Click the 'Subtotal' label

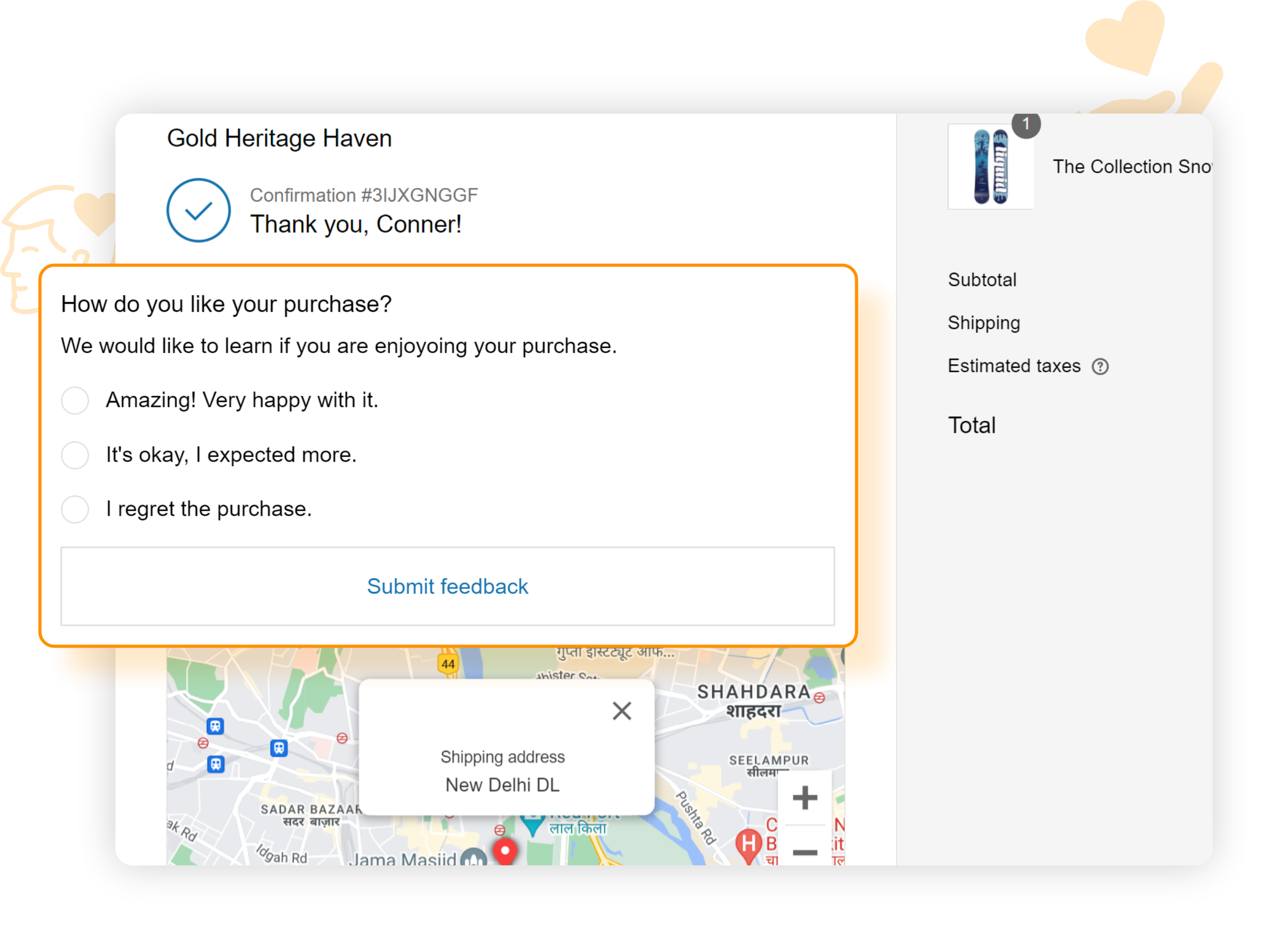pyautogui.click(x=982, y=280)
